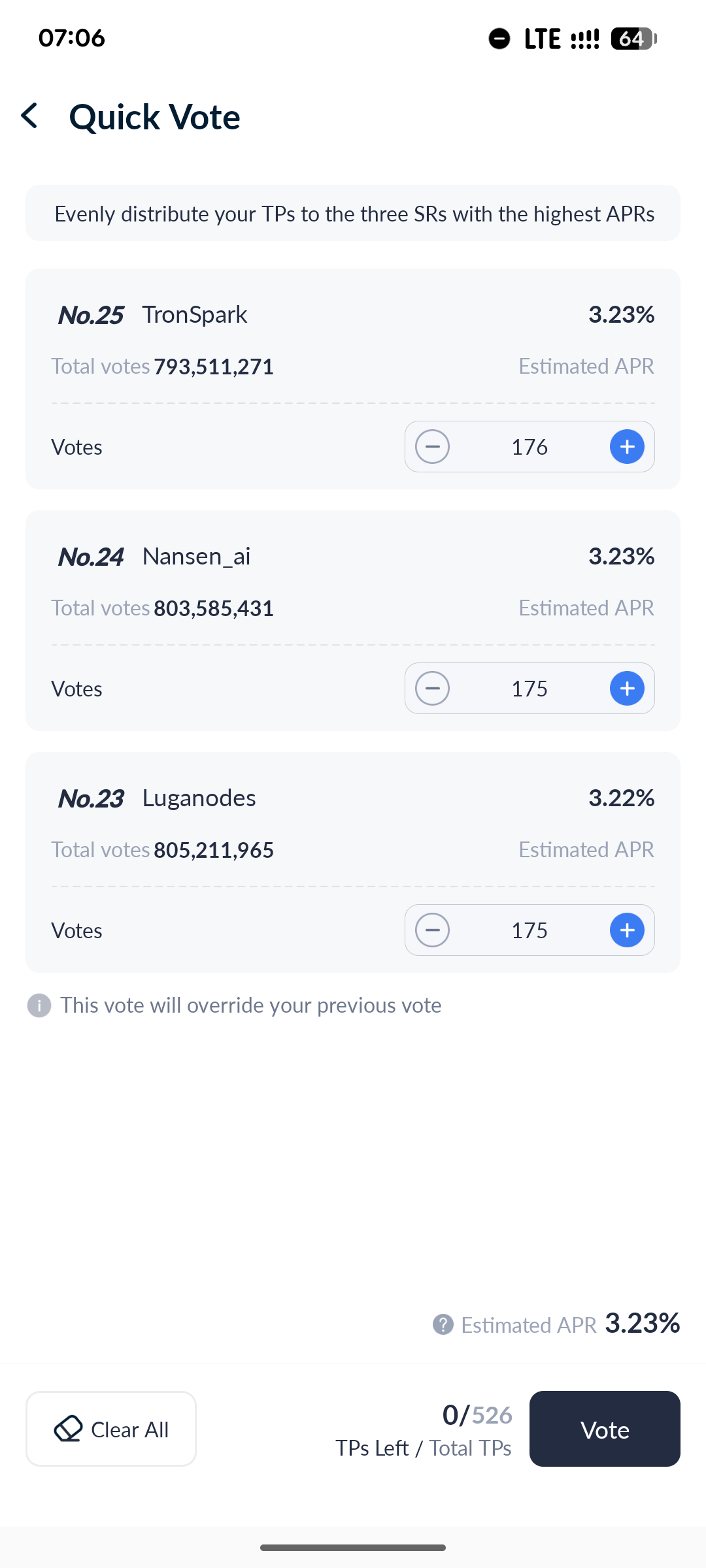This screenshot has height=1568, width=706.
Task: Select the TronSpark SR name
Action: click(x=195, y=315)
